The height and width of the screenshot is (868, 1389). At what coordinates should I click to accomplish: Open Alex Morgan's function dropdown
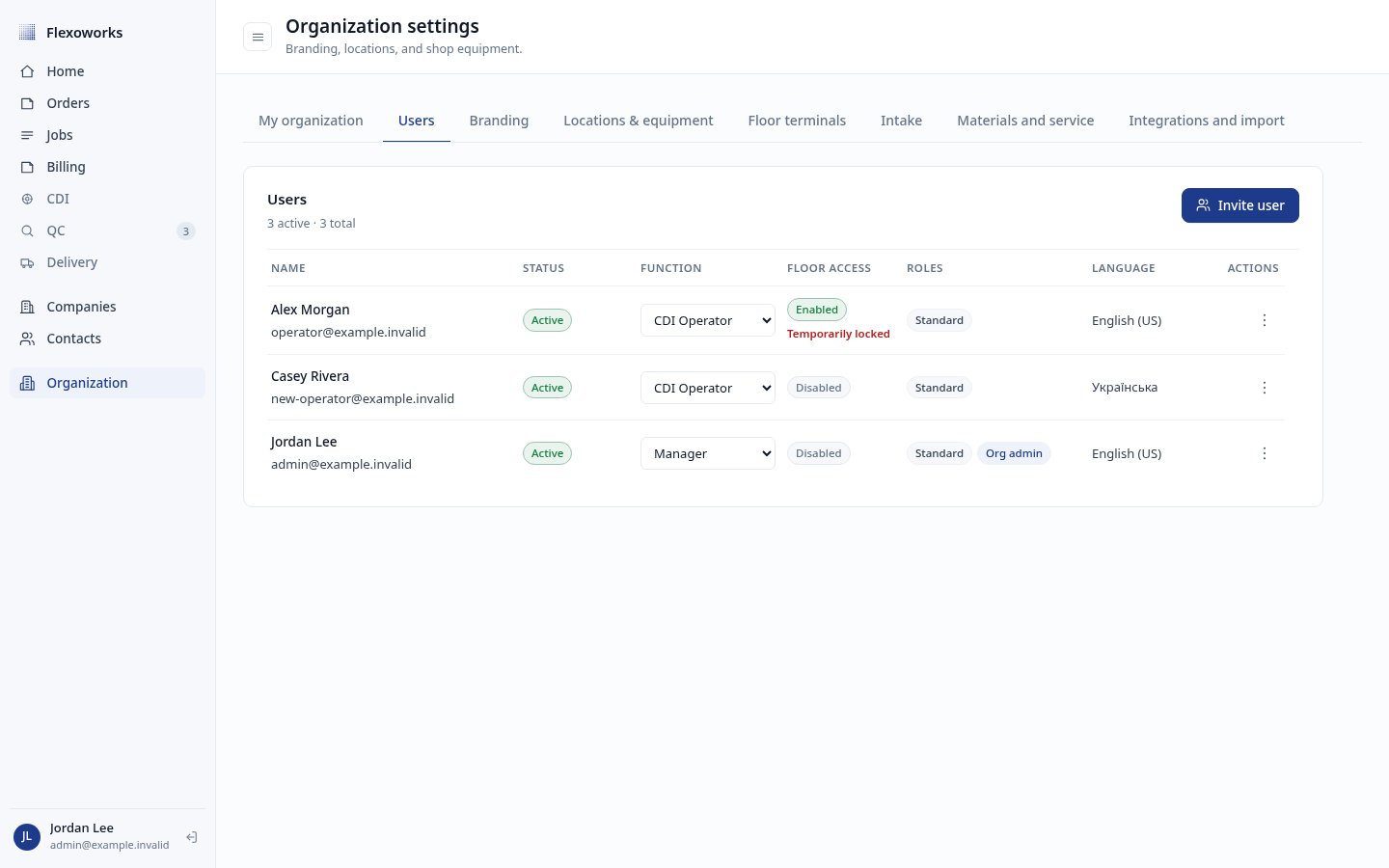(708, 320)
